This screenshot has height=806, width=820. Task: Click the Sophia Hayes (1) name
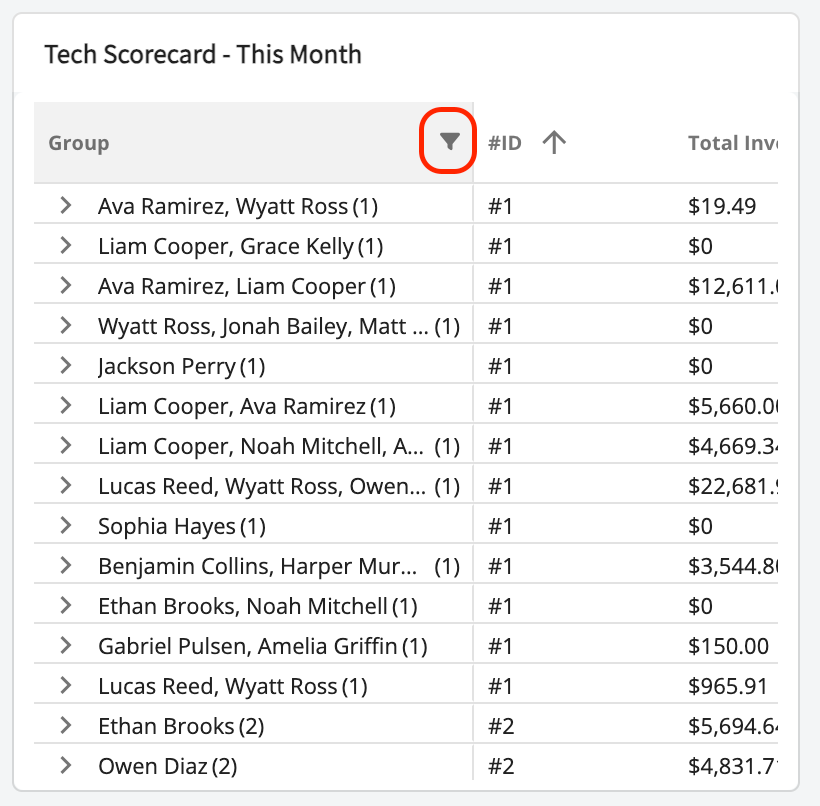182,526
